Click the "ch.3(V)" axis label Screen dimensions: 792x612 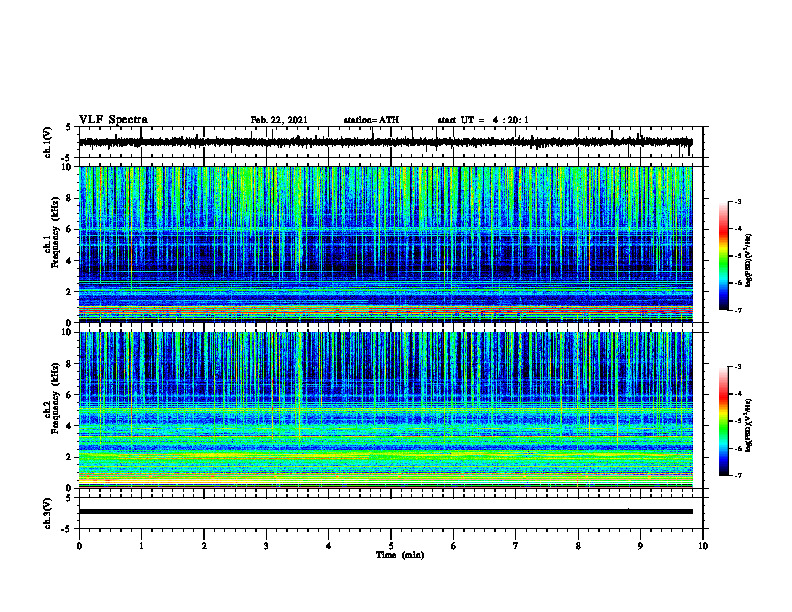pyautogui.click(x=47, y=513)
